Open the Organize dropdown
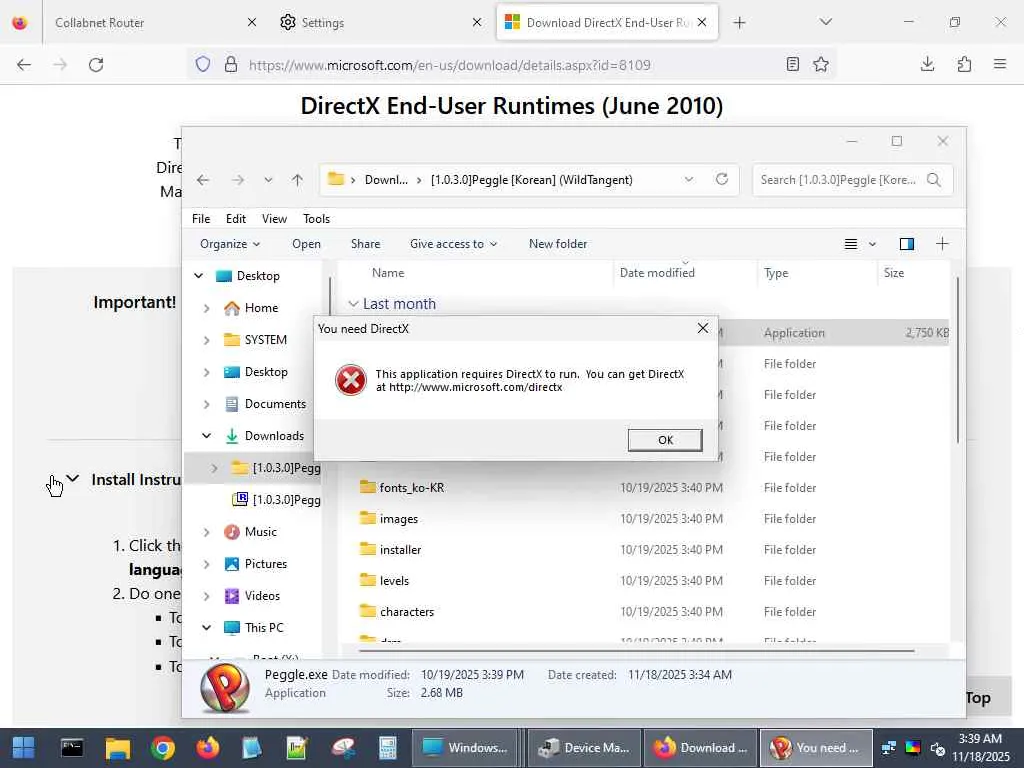 pyautogui.click(x=230, y=244)
